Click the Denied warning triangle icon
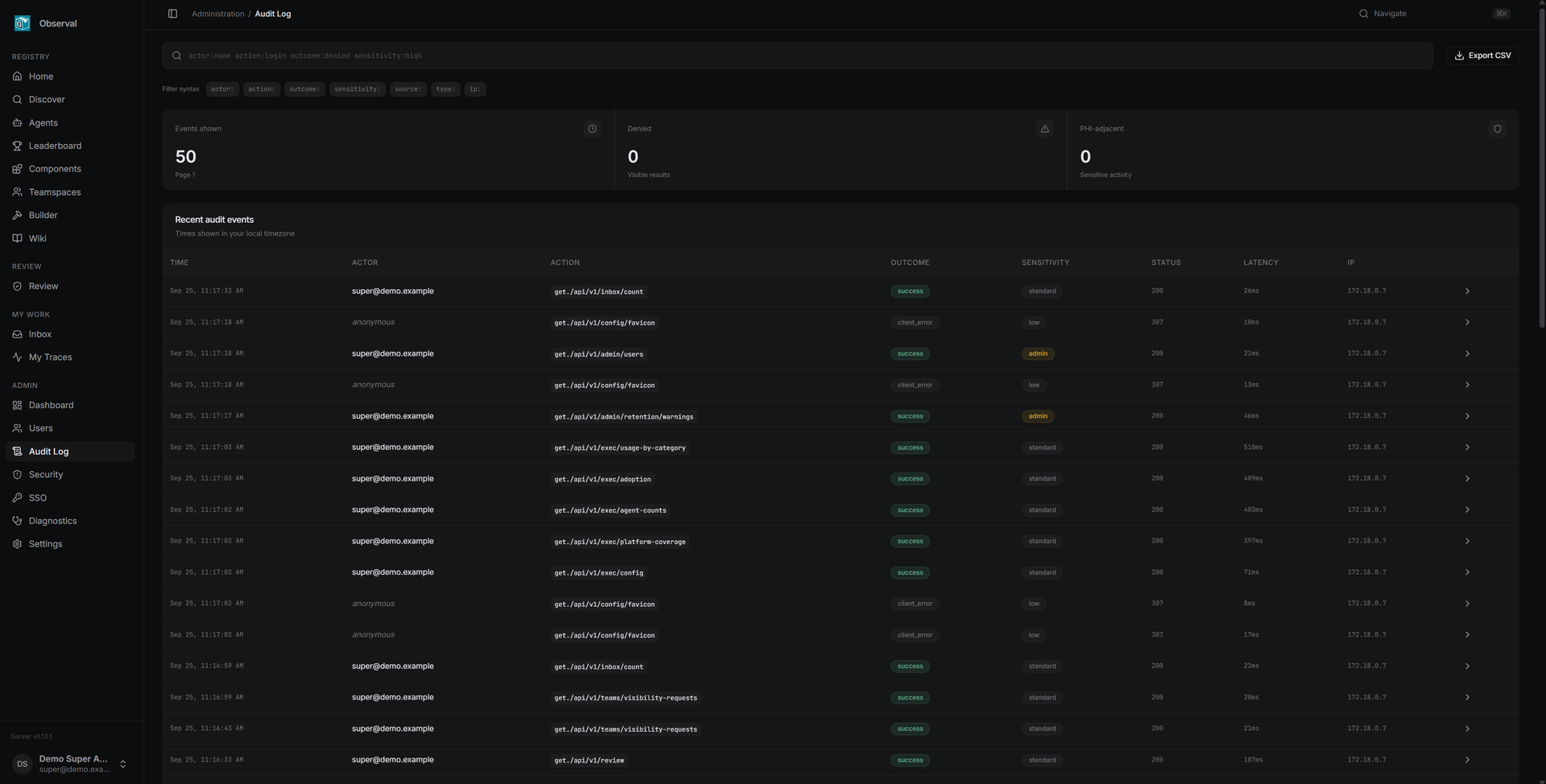1546x784 pixels. click(x=1044, y=129)
